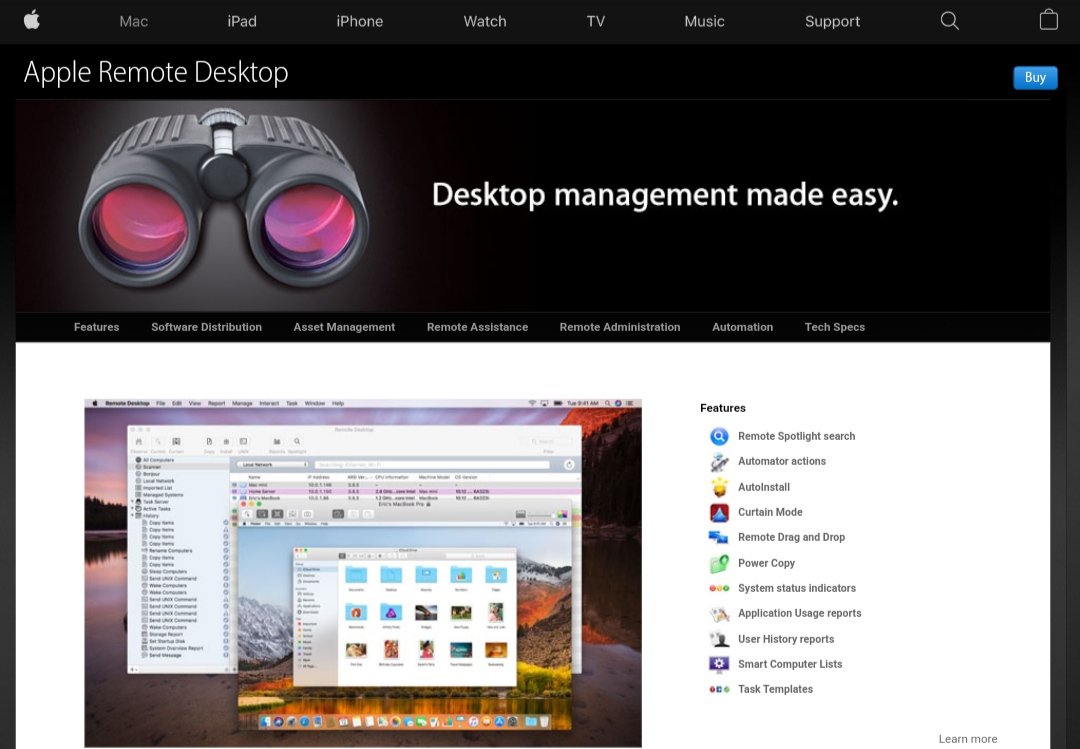Click the Task Templates icon
The image size is (1080, 749).
click(x=719, y=689)
